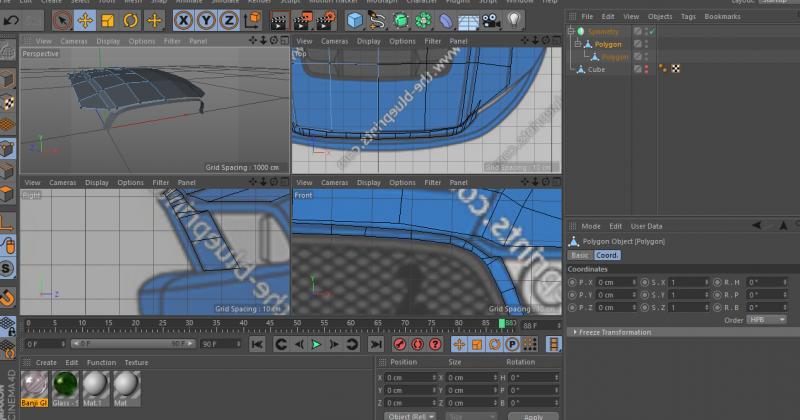800x420 pixels.
Task: Toggle Symmetry object's enable checkmark
Action: [651, 32]
